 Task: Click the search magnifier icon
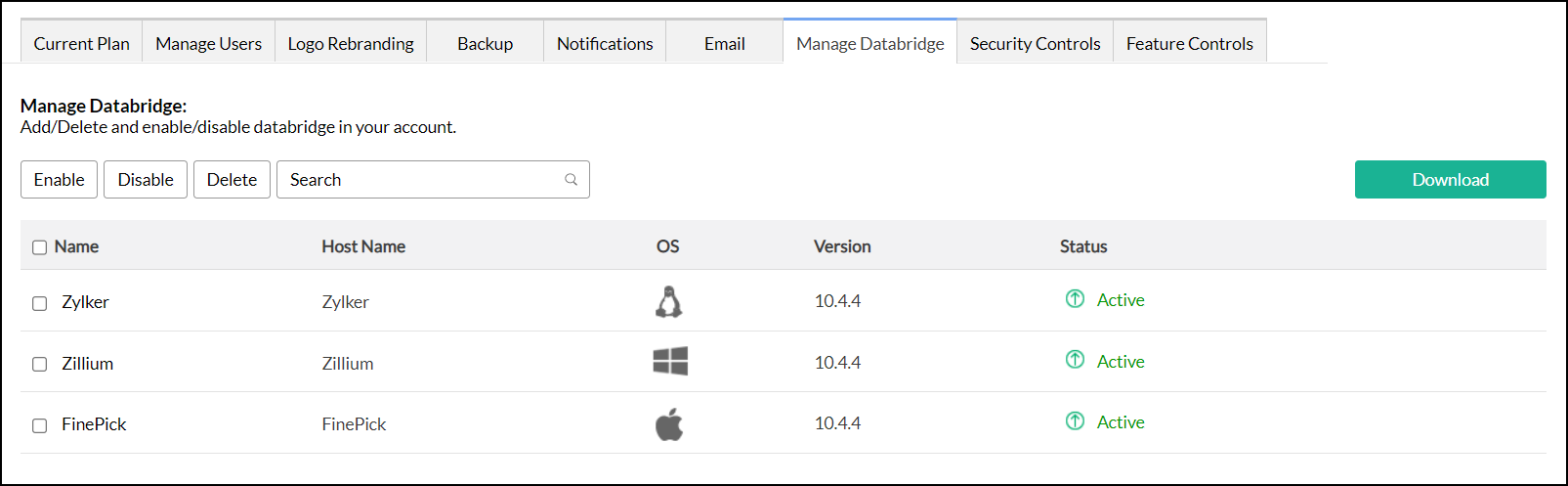(572, 180)
